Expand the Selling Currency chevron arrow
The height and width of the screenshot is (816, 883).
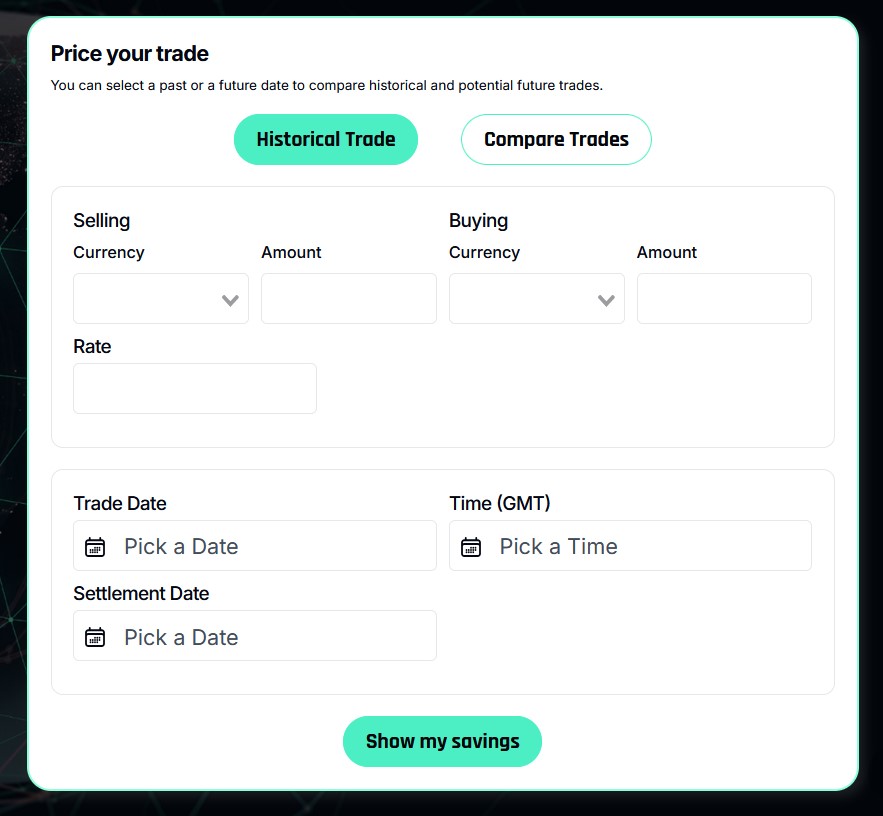click(x=230, y=300)
